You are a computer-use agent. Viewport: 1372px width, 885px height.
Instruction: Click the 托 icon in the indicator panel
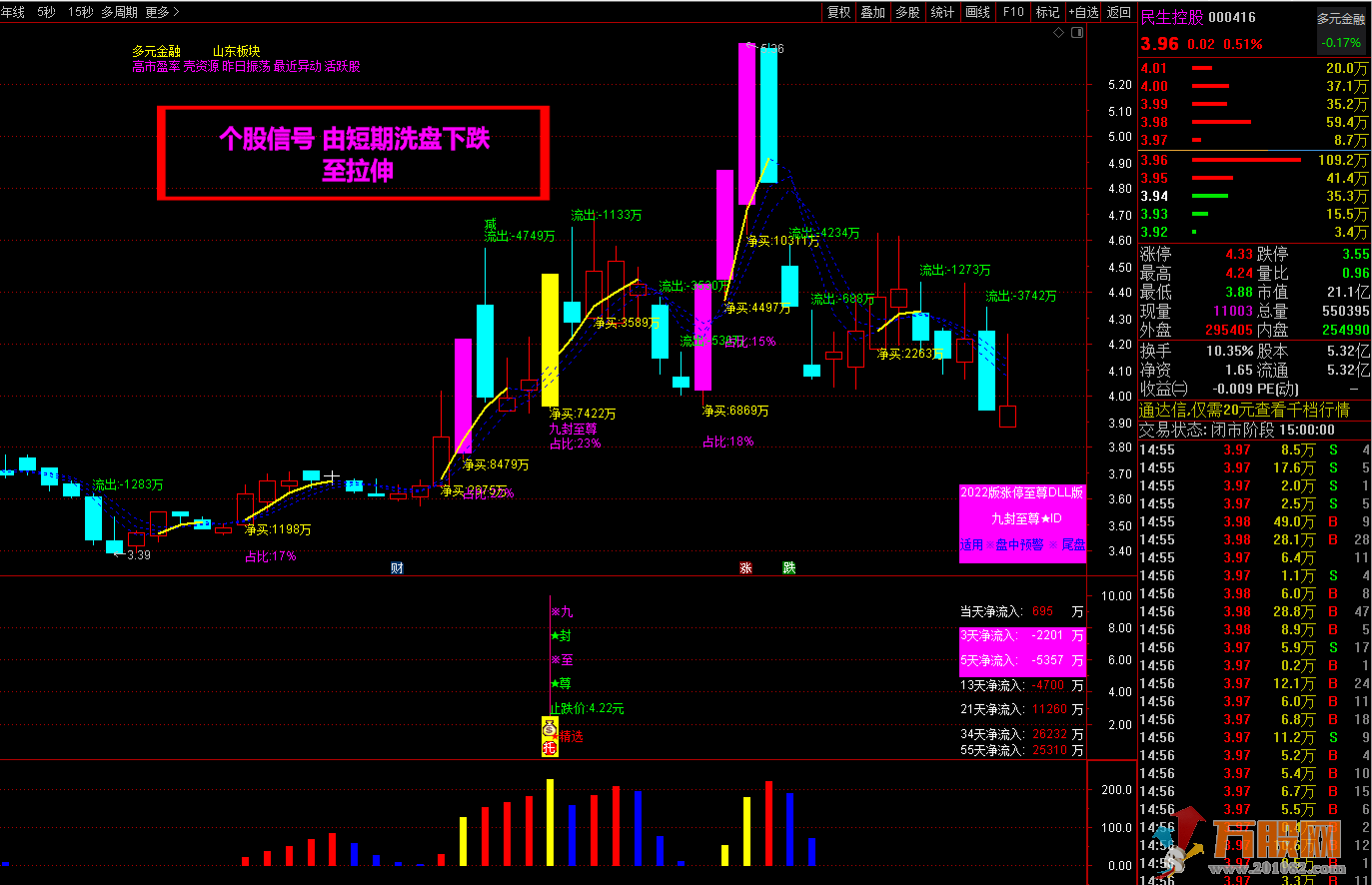click(550, 746)
